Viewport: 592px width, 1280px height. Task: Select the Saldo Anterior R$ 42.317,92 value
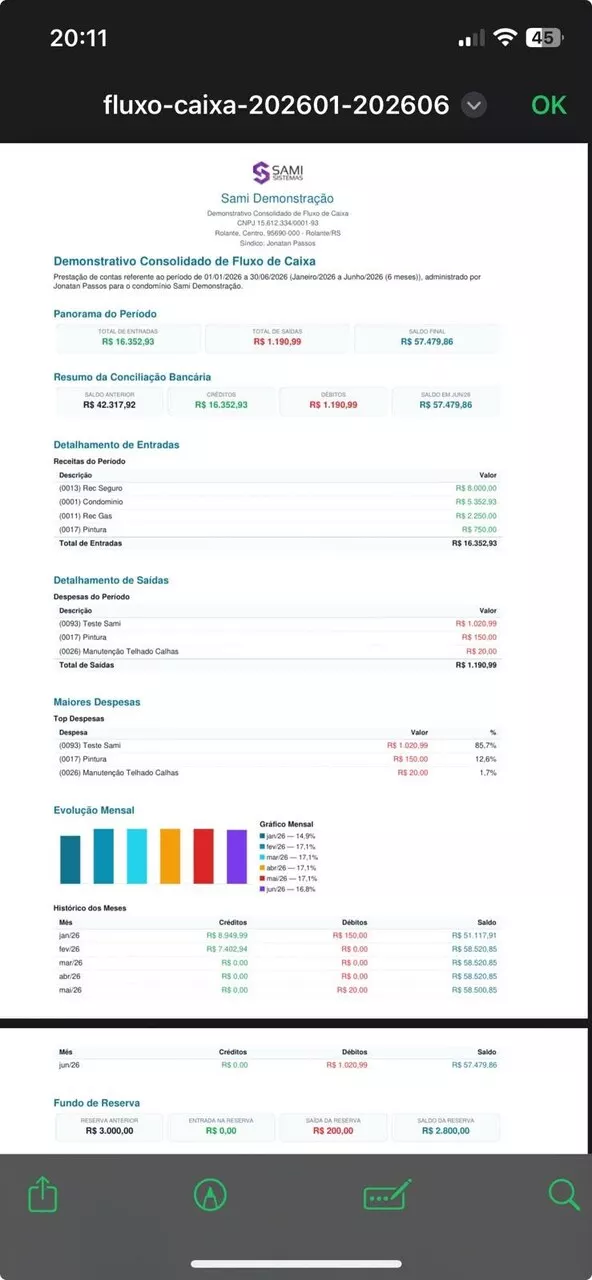110,405
